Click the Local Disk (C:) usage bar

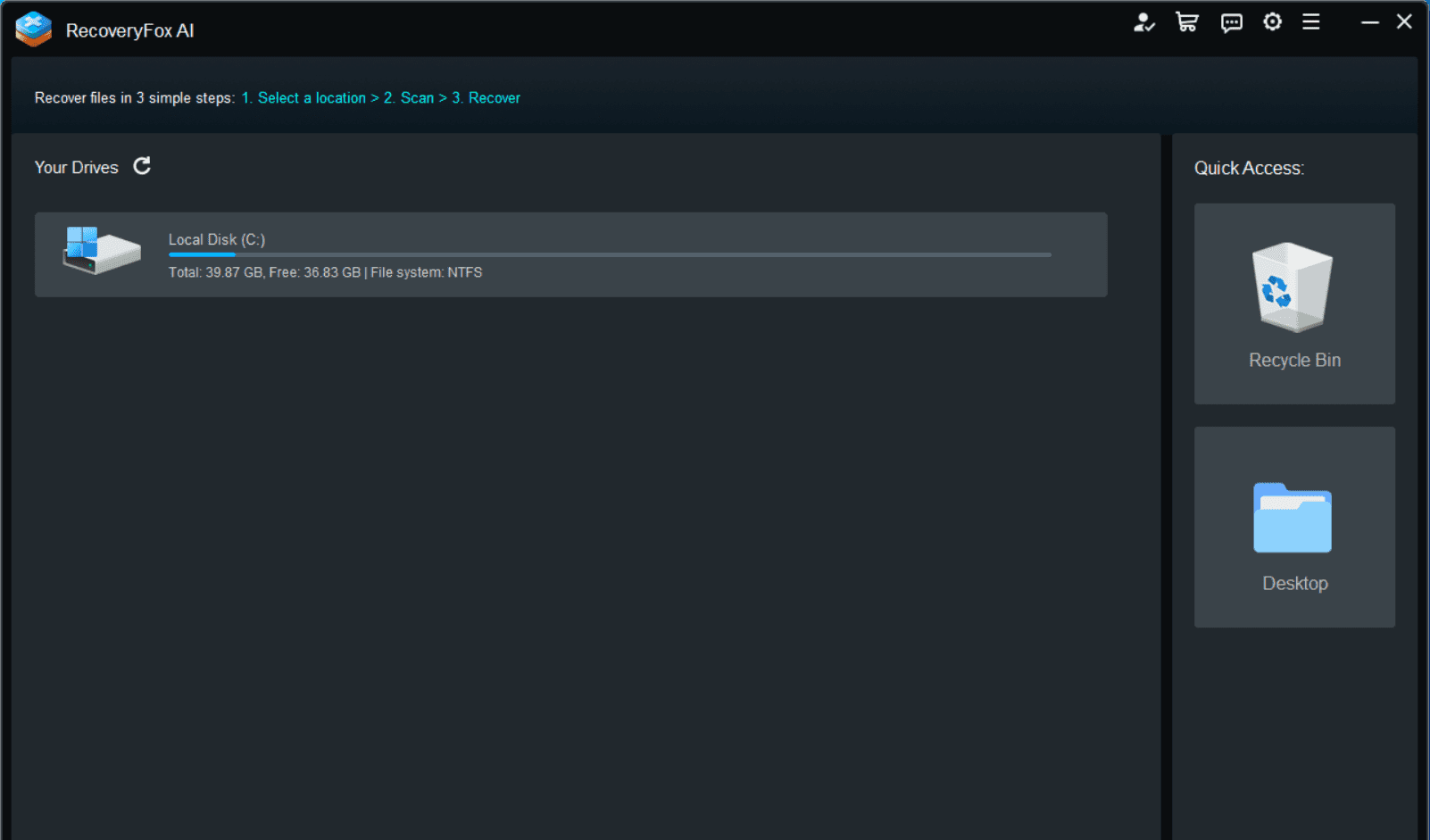[610, 255]
